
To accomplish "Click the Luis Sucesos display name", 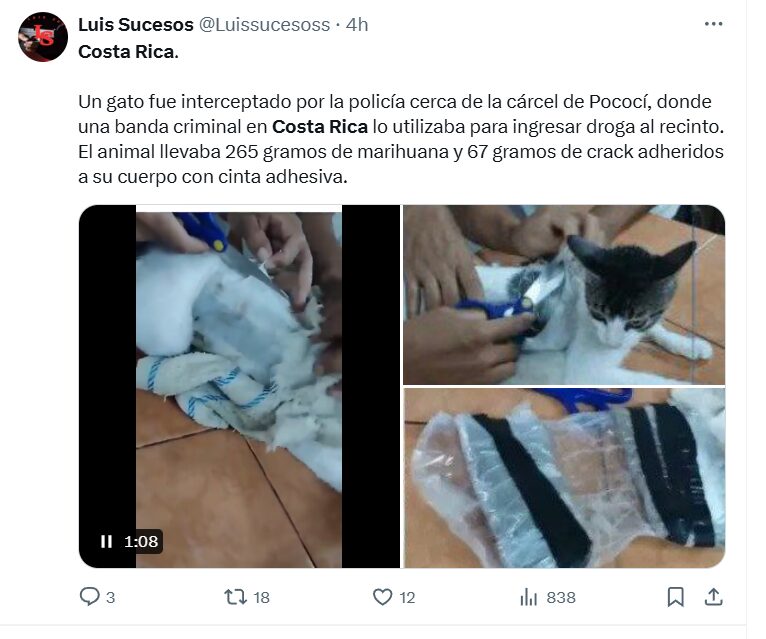I will [x=136, y=24].
